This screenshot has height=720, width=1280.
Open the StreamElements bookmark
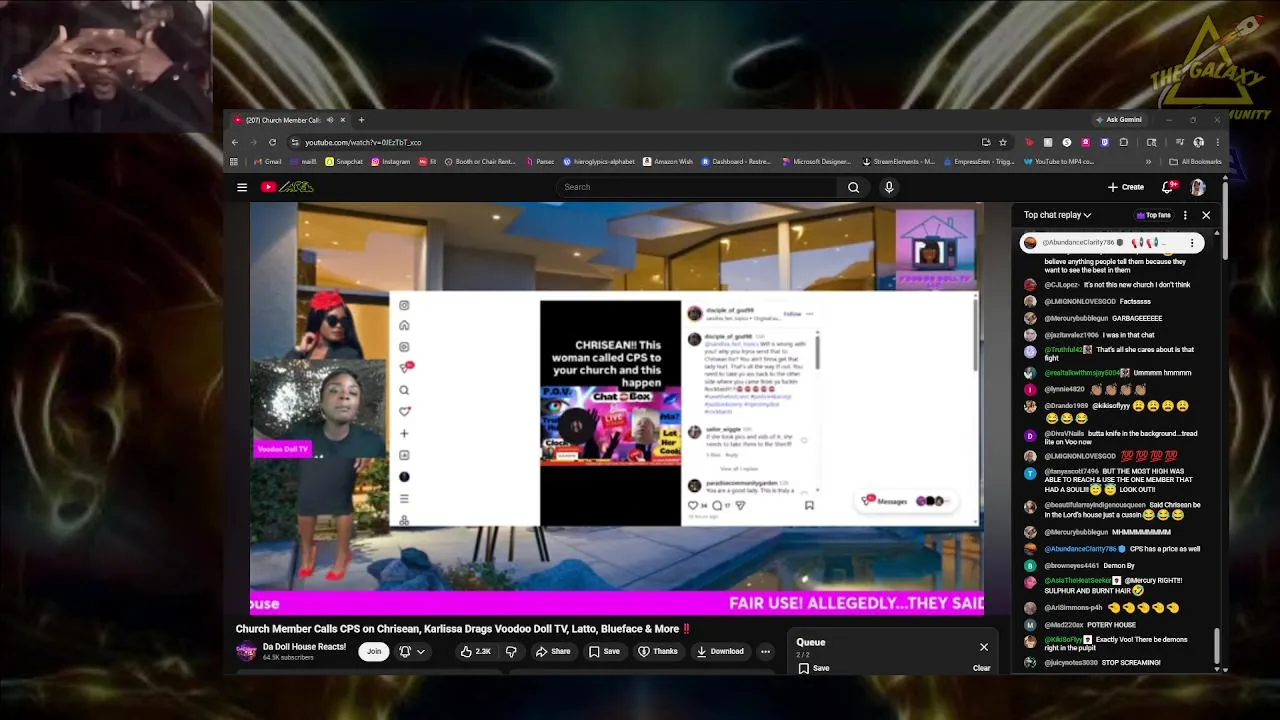pos(898,161)
